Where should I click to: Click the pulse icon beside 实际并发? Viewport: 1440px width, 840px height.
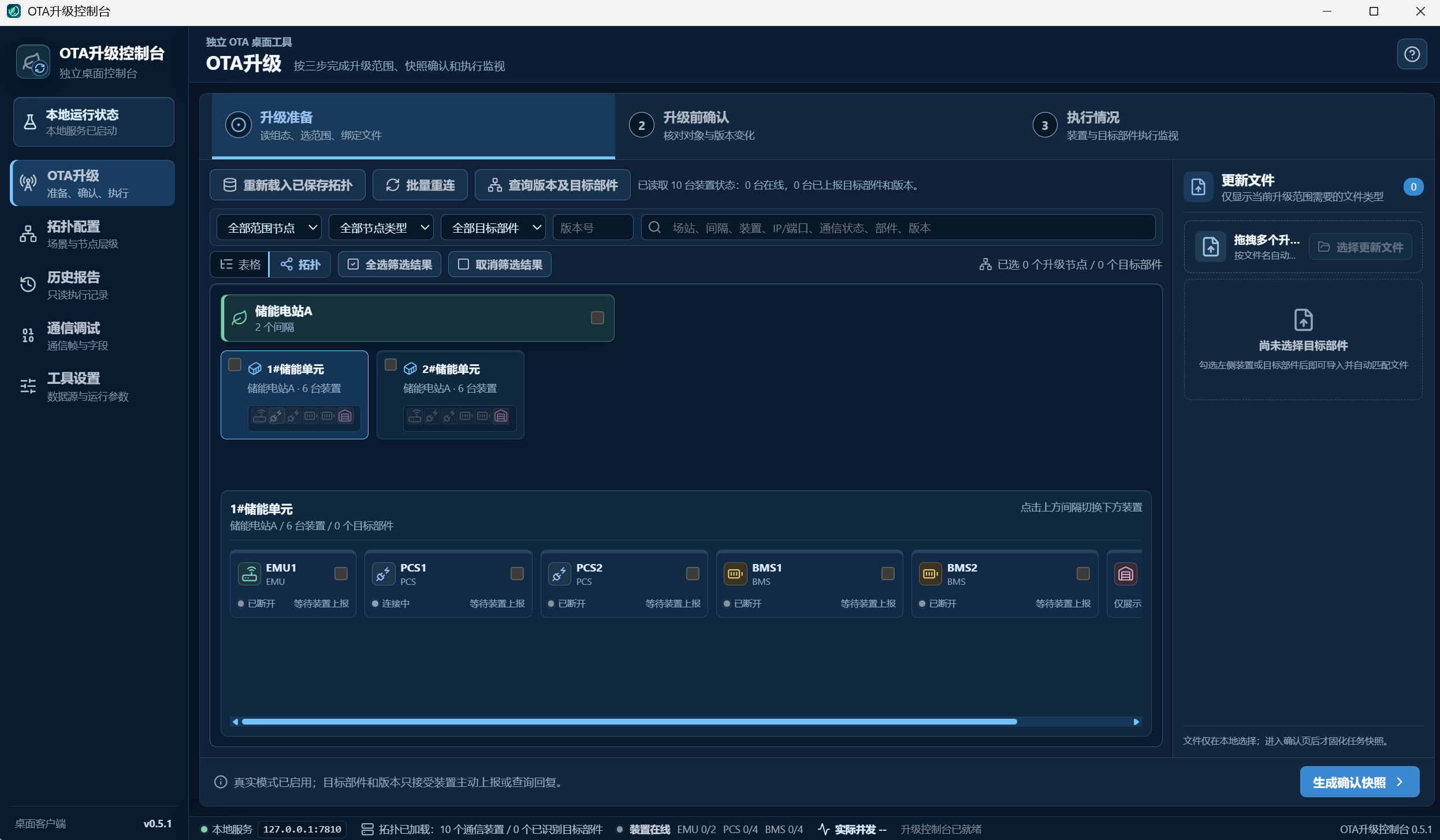tap(824, 830)
